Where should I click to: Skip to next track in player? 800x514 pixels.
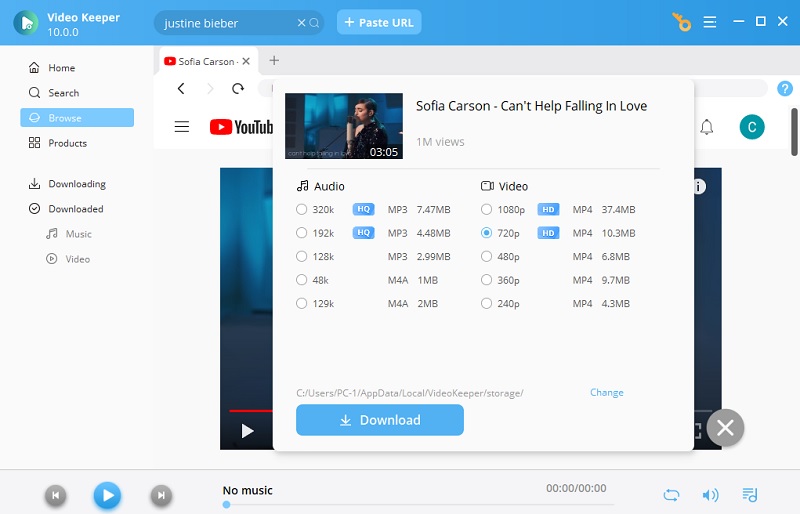coord(161,495)
